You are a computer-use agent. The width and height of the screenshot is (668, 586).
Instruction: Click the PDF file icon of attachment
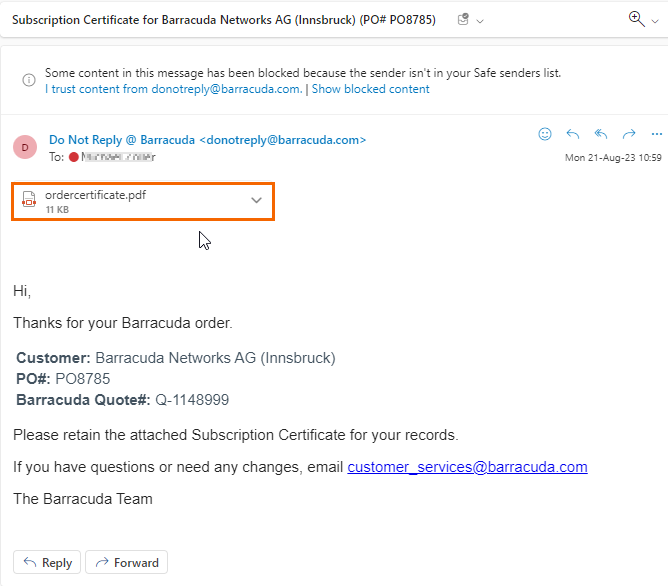click(x=29, y=200)
